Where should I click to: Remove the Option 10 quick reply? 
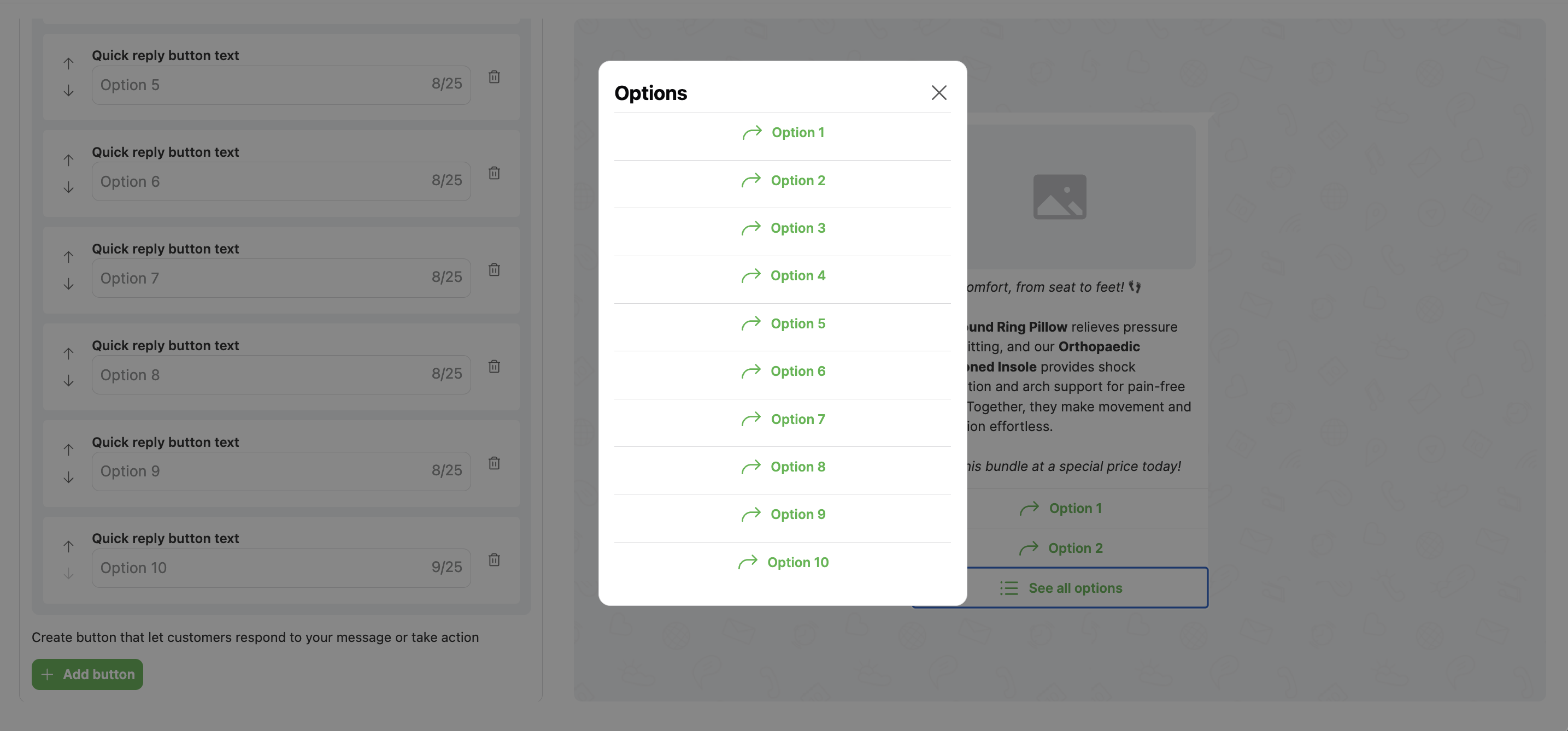point(494,559)
